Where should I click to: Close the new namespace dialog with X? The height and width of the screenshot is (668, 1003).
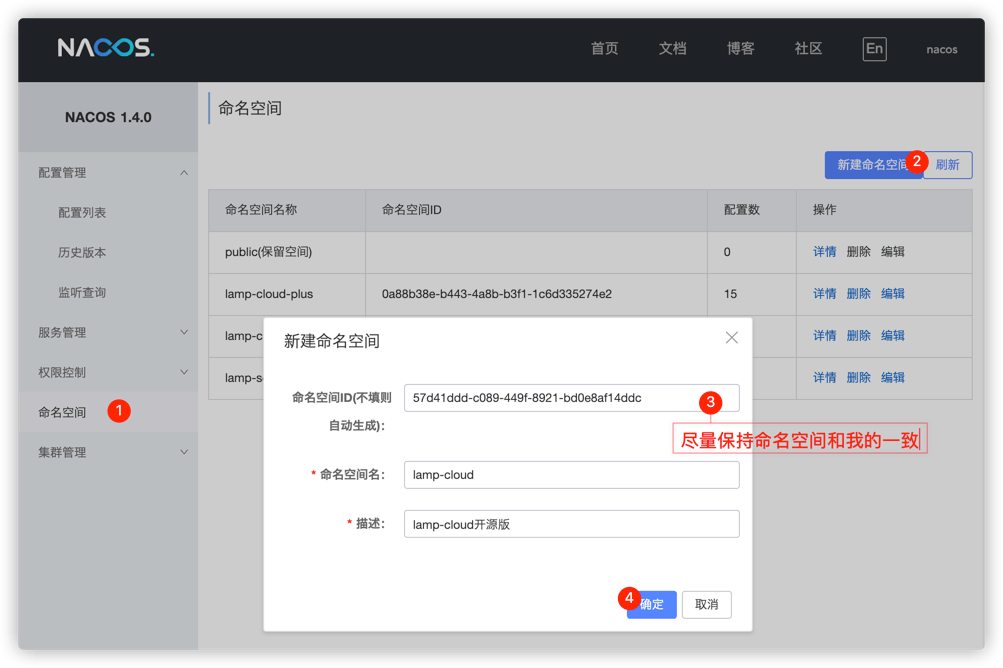(x=732, y=338)
